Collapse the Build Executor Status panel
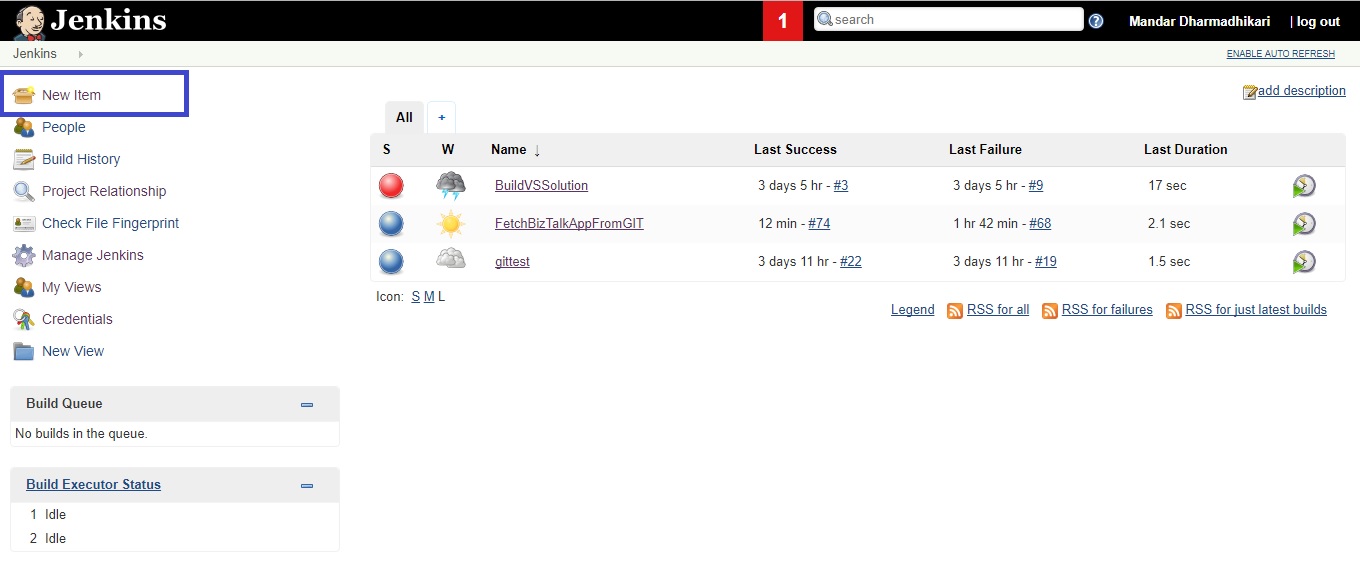The height and width of the screenshot is (572, 1360). point(307,486)
